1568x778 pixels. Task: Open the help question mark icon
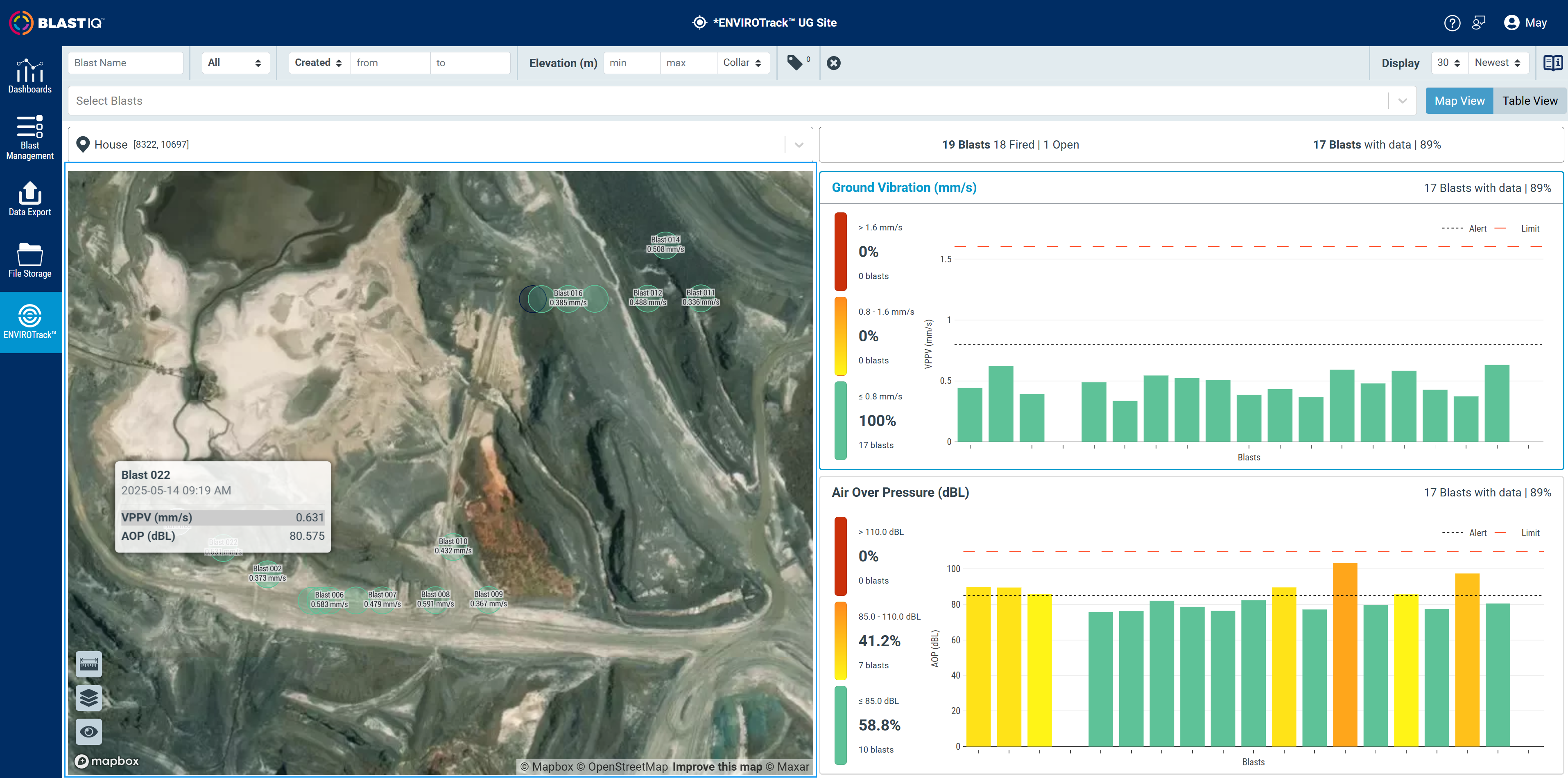(1452, 23)
